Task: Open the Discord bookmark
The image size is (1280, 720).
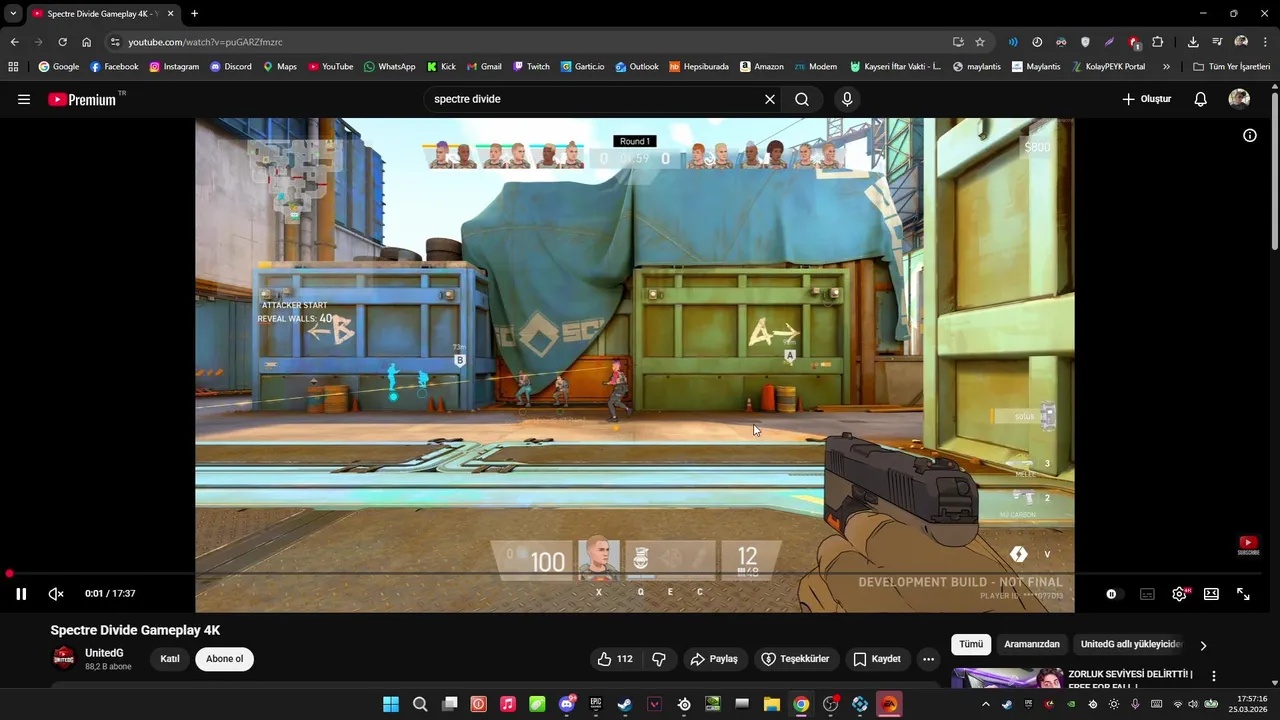Action: click(230, 67)
